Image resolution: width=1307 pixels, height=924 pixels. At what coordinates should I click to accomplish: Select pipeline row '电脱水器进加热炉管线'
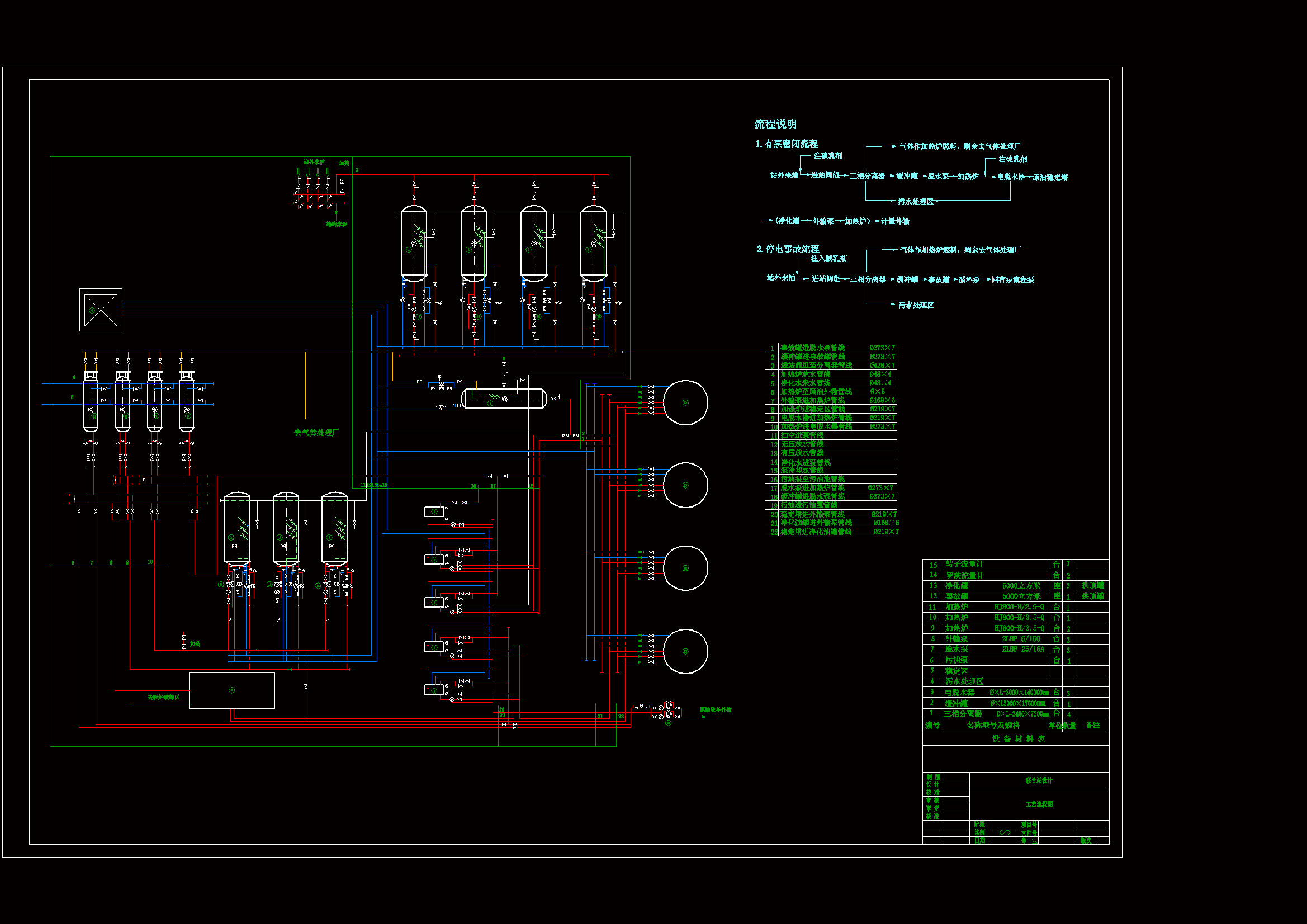coord(831,418)
